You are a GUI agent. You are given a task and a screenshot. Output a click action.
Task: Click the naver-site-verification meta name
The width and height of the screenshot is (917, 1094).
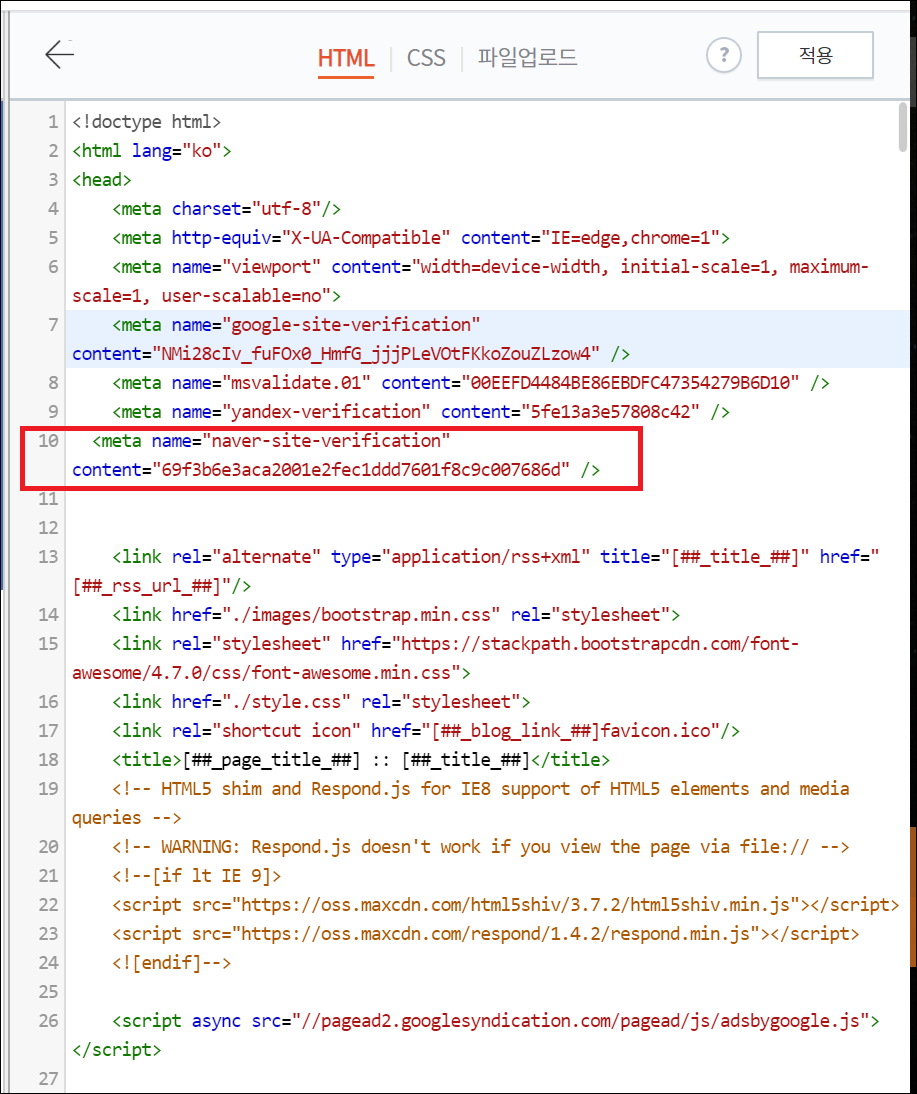(x=326, y=441)
